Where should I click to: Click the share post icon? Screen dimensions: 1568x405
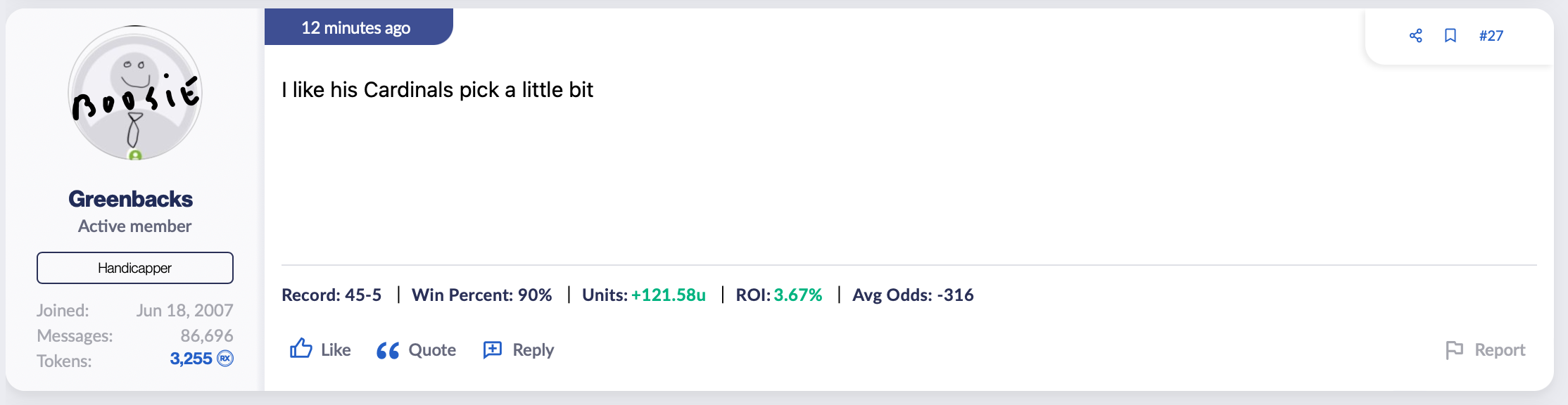[1415, 36]
